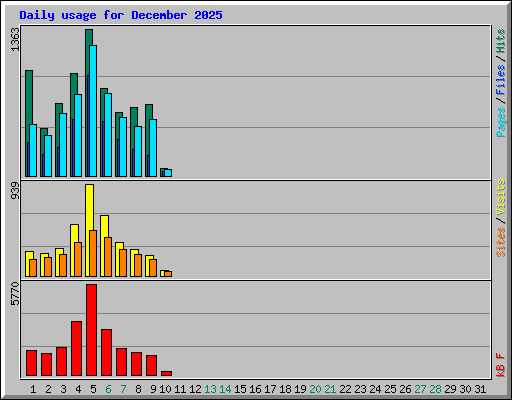This screenshot has width=512, height=400.
Task: Click the 5770 axis maximum label
Action: tap(15, 294)
